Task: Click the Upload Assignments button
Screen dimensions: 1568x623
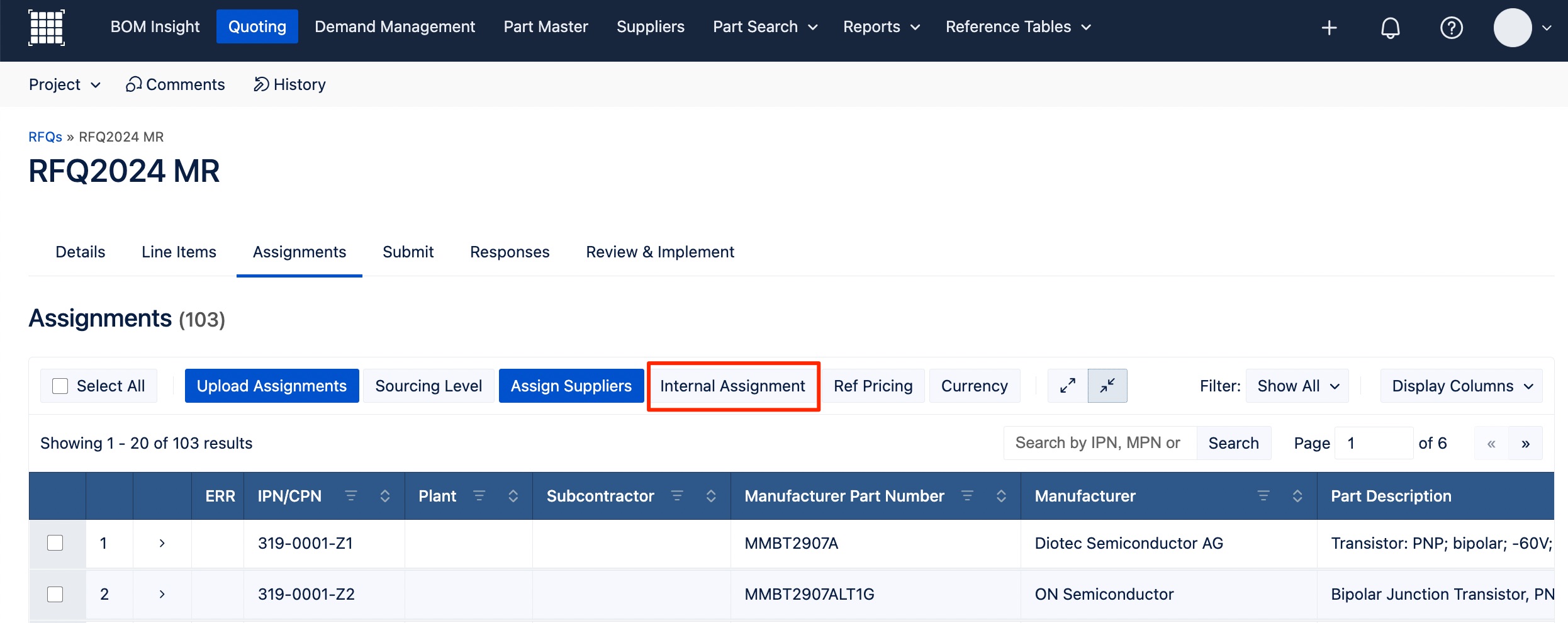Action: coord(271,386)
